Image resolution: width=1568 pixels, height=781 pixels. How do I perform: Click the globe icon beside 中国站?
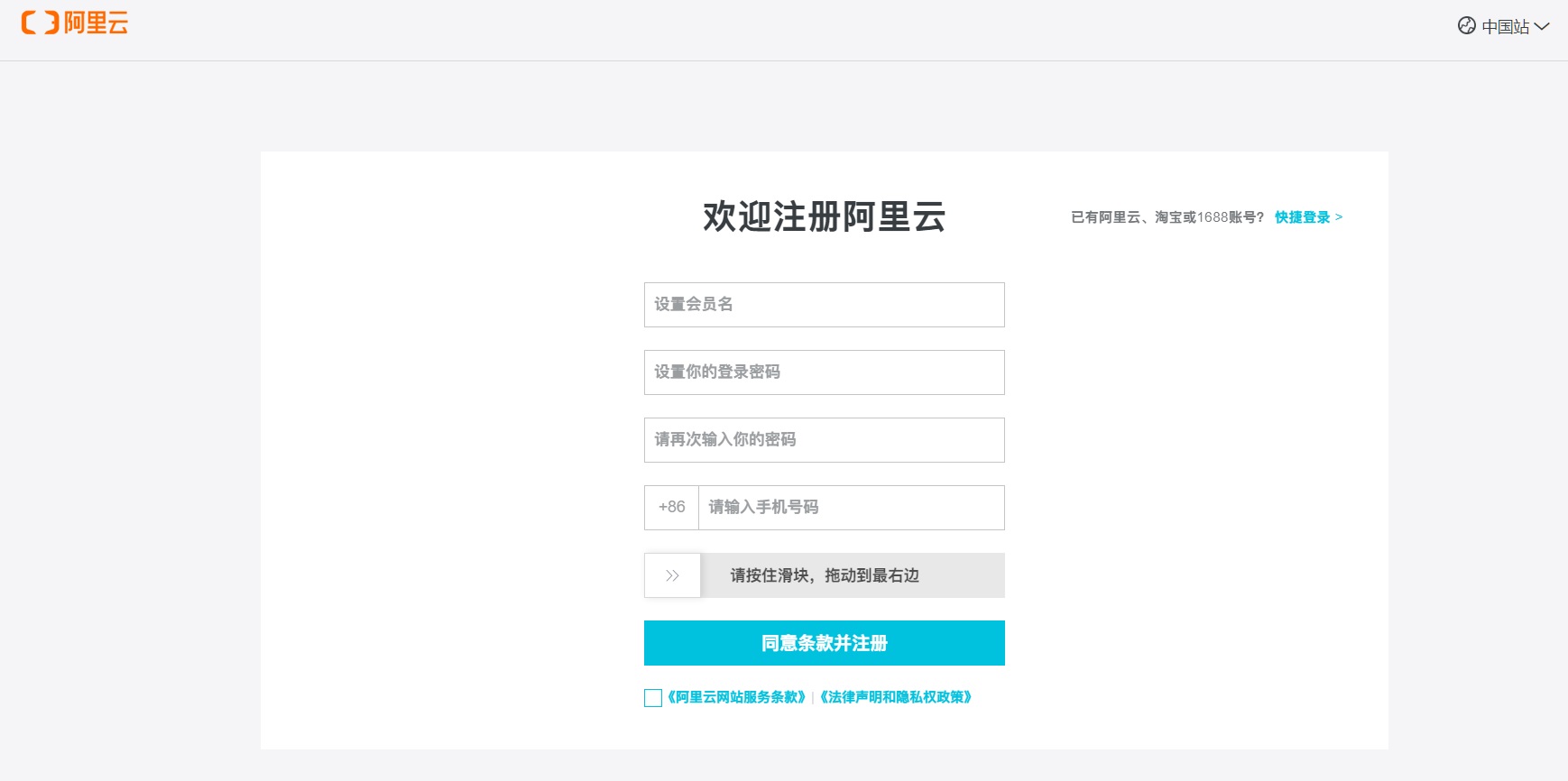[x=1467, y=26]
